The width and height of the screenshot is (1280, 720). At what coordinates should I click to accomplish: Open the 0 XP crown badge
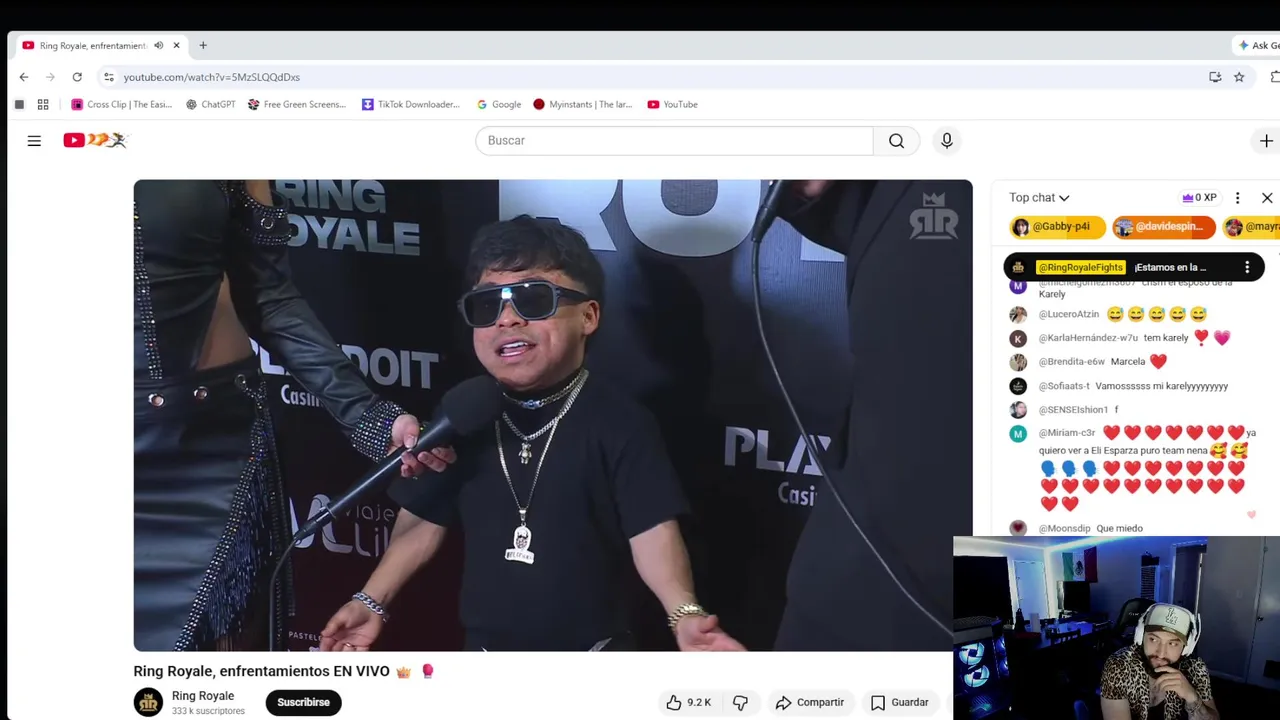pos(1199,198)
